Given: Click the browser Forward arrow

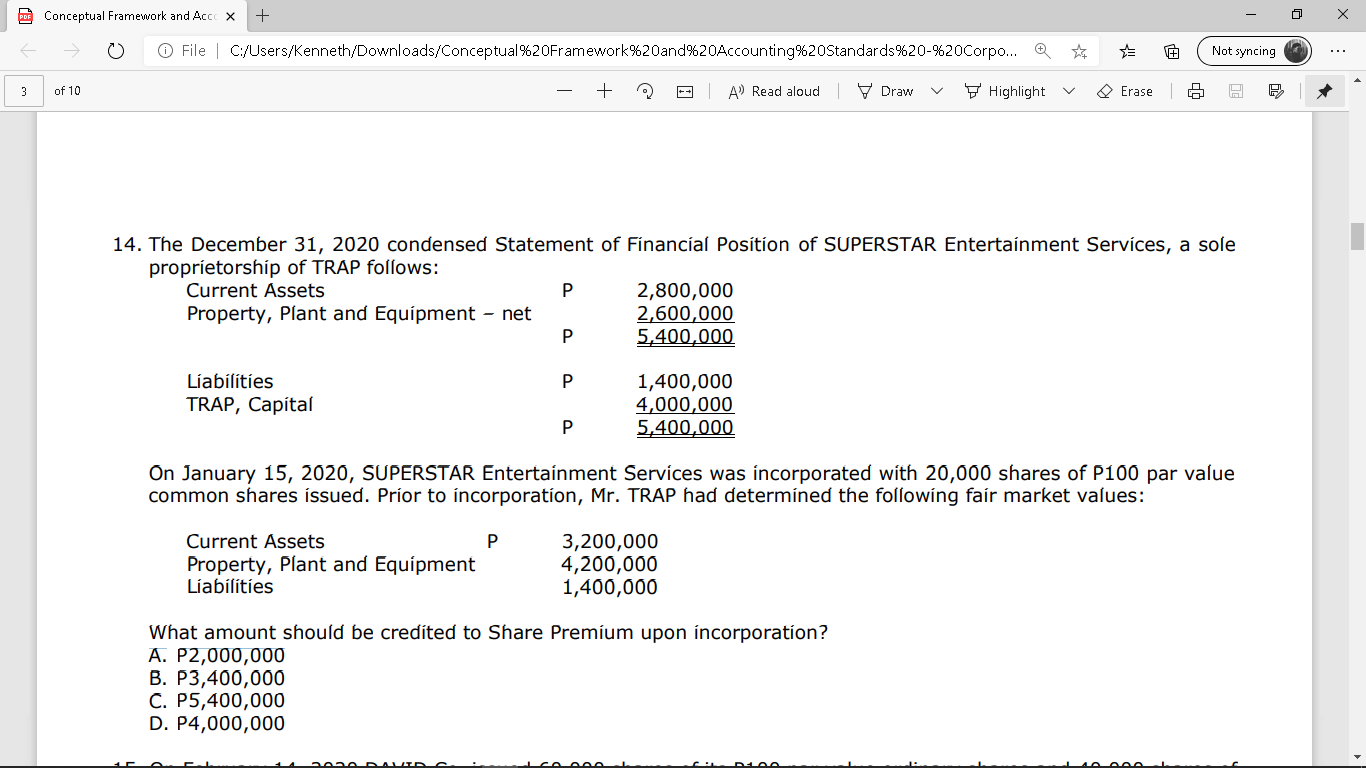Looking at the screenshot, I should click(71, 51).
